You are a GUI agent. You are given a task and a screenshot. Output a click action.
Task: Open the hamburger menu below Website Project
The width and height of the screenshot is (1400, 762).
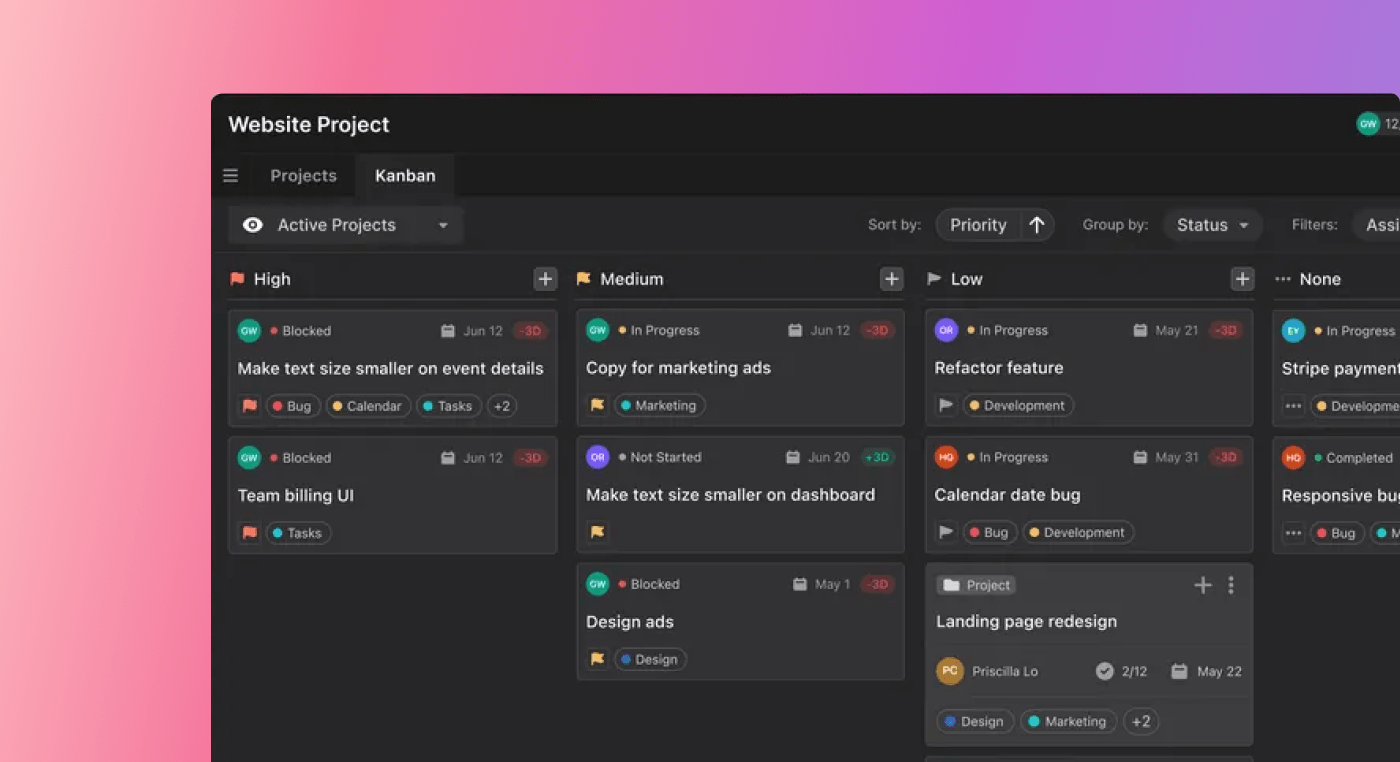(x=230, y=175)
